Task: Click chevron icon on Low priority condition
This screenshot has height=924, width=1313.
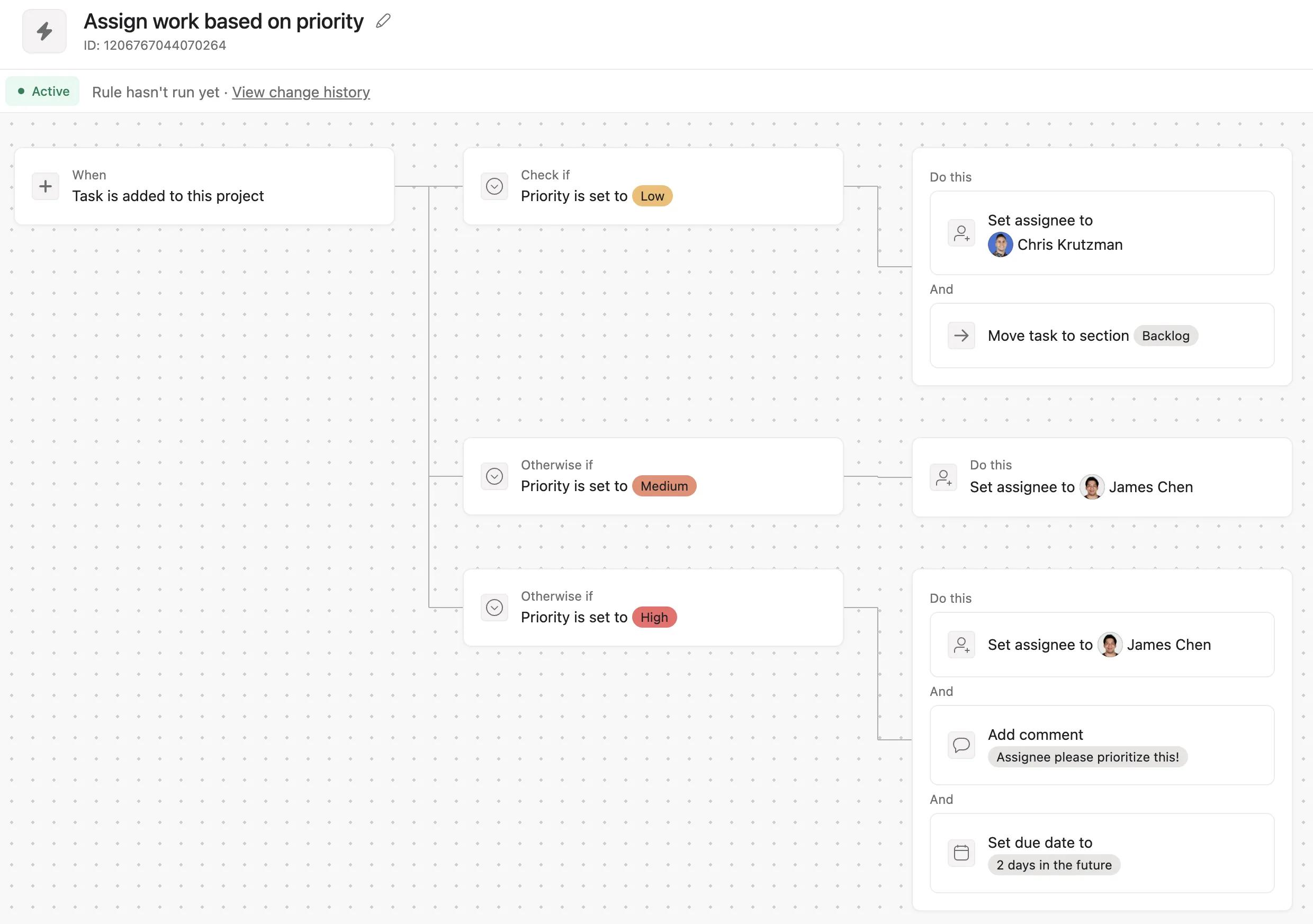Action: click(x=494, y=186)
